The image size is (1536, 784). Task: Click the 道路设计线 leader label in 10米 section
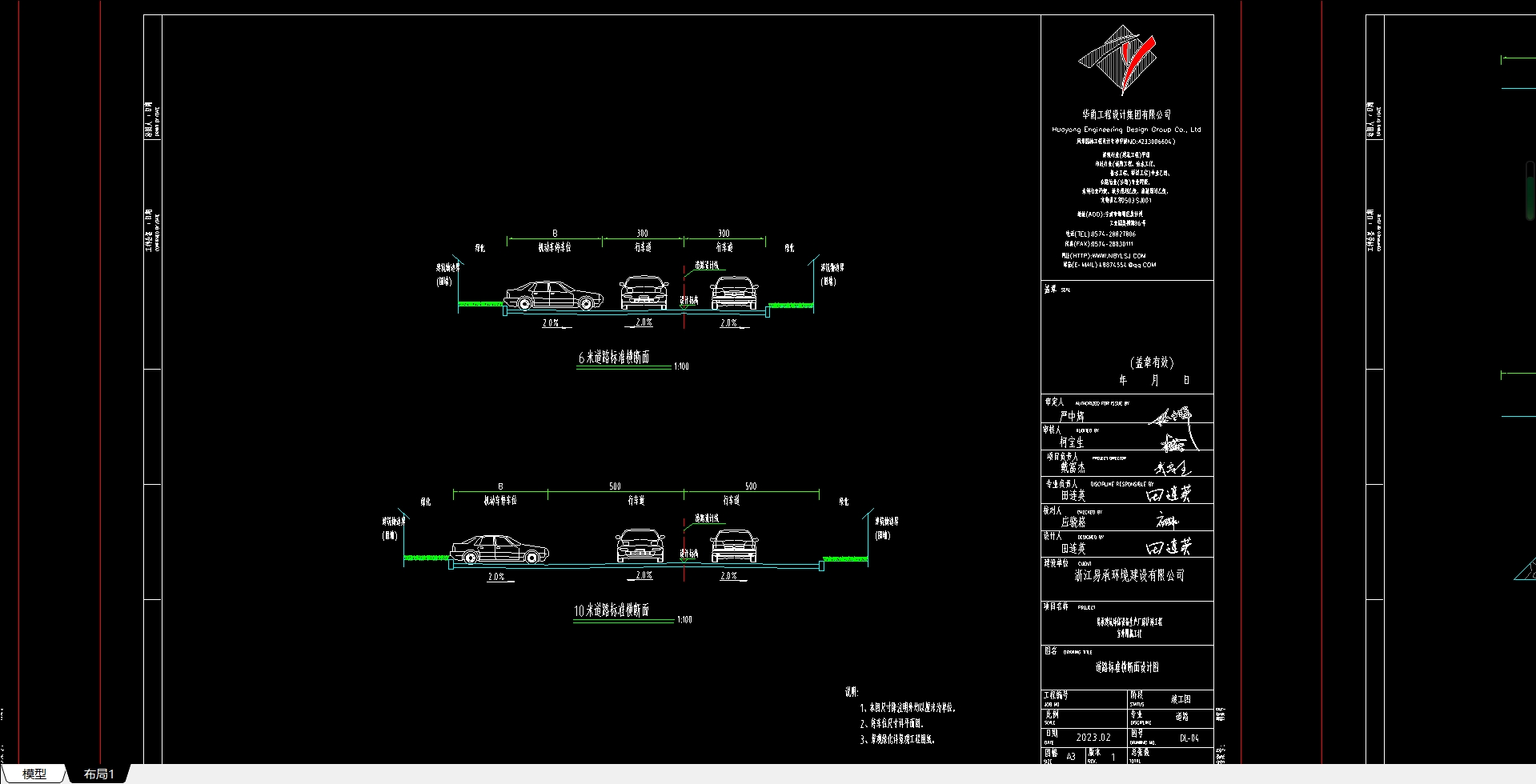click(707, 518)
